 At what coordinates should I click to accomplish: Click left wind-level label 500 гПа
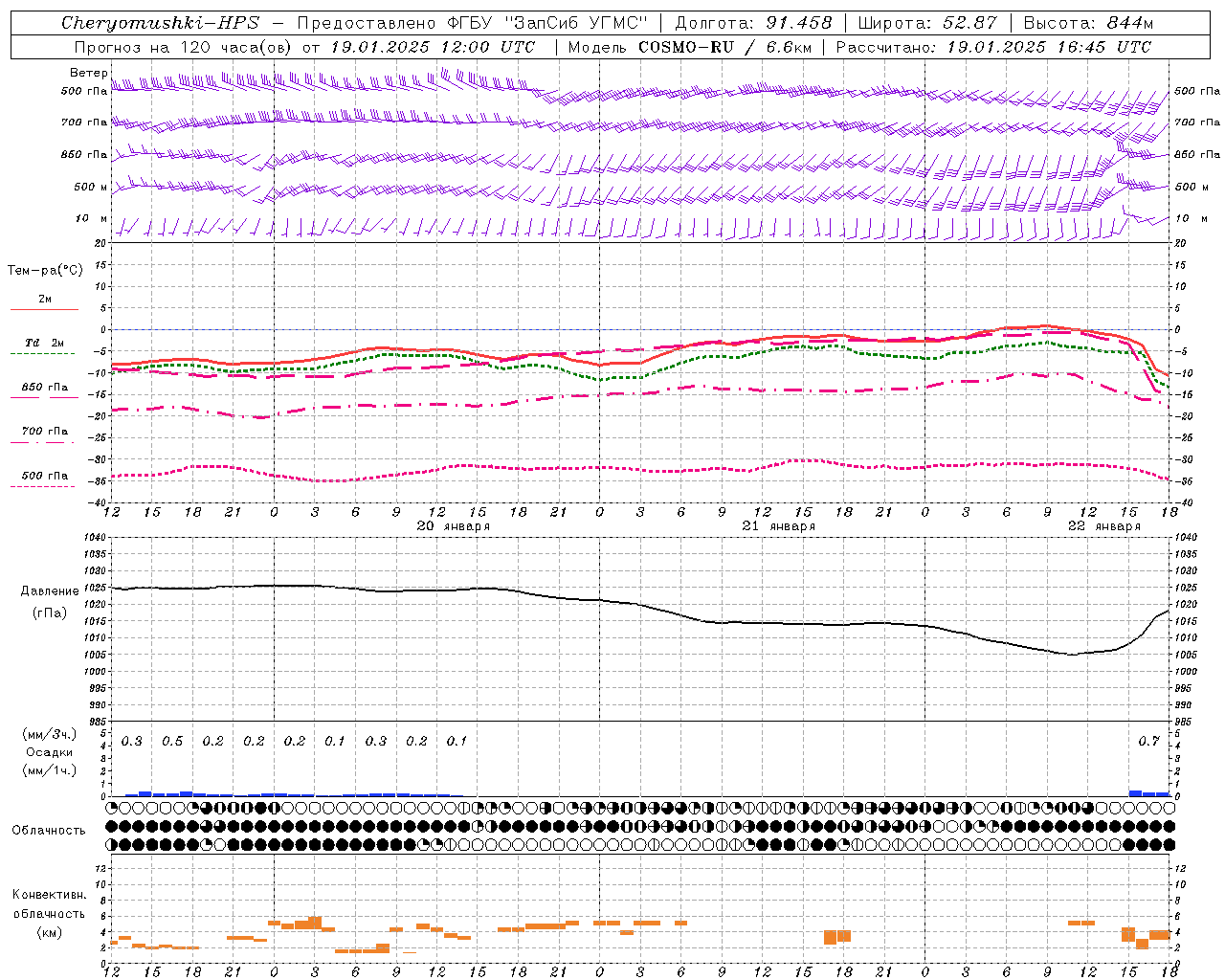point(84,91)
